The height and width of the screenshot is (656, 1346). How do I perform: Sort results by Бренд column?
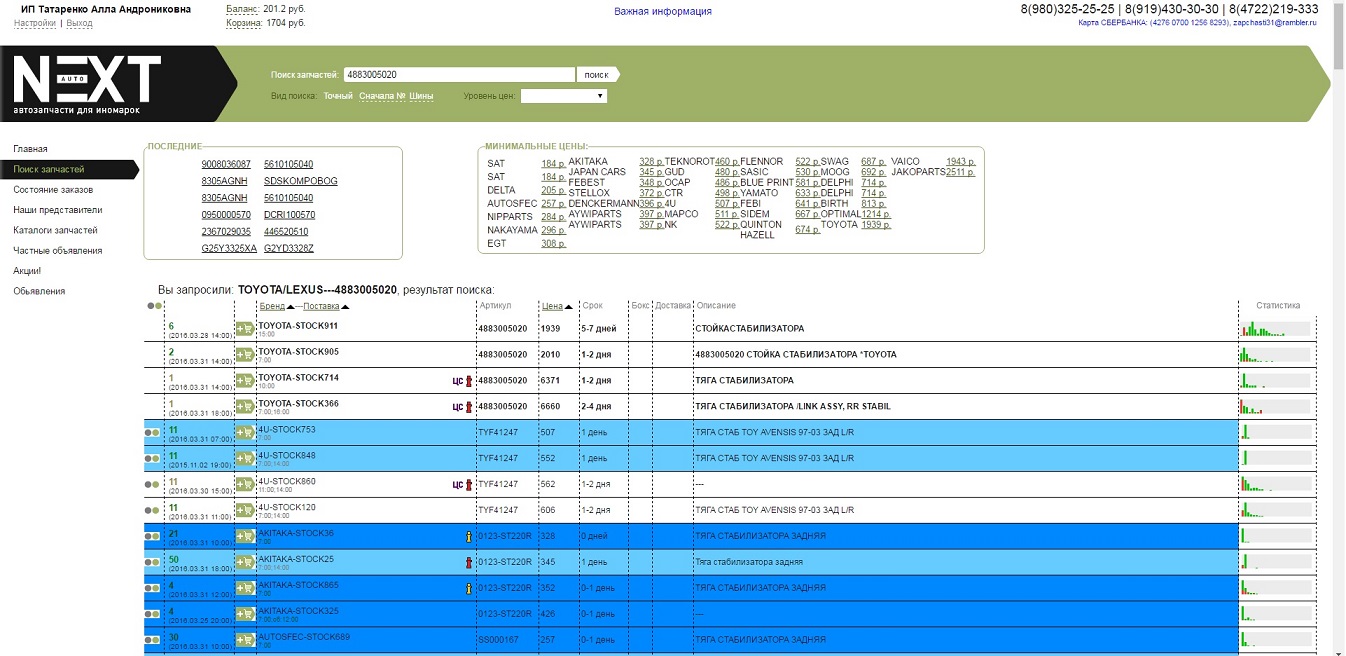[x=271, y=306]
